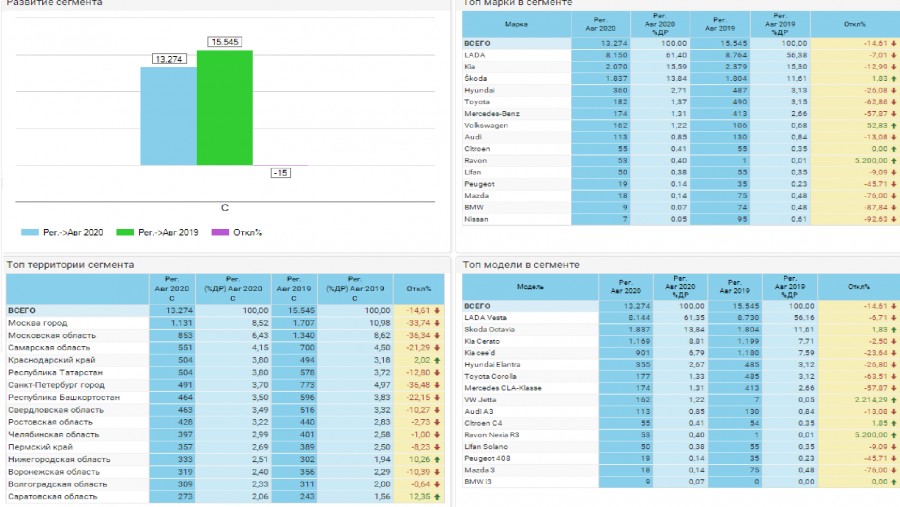
Task: Select the Citroen C4 model row
Action: 681,423
